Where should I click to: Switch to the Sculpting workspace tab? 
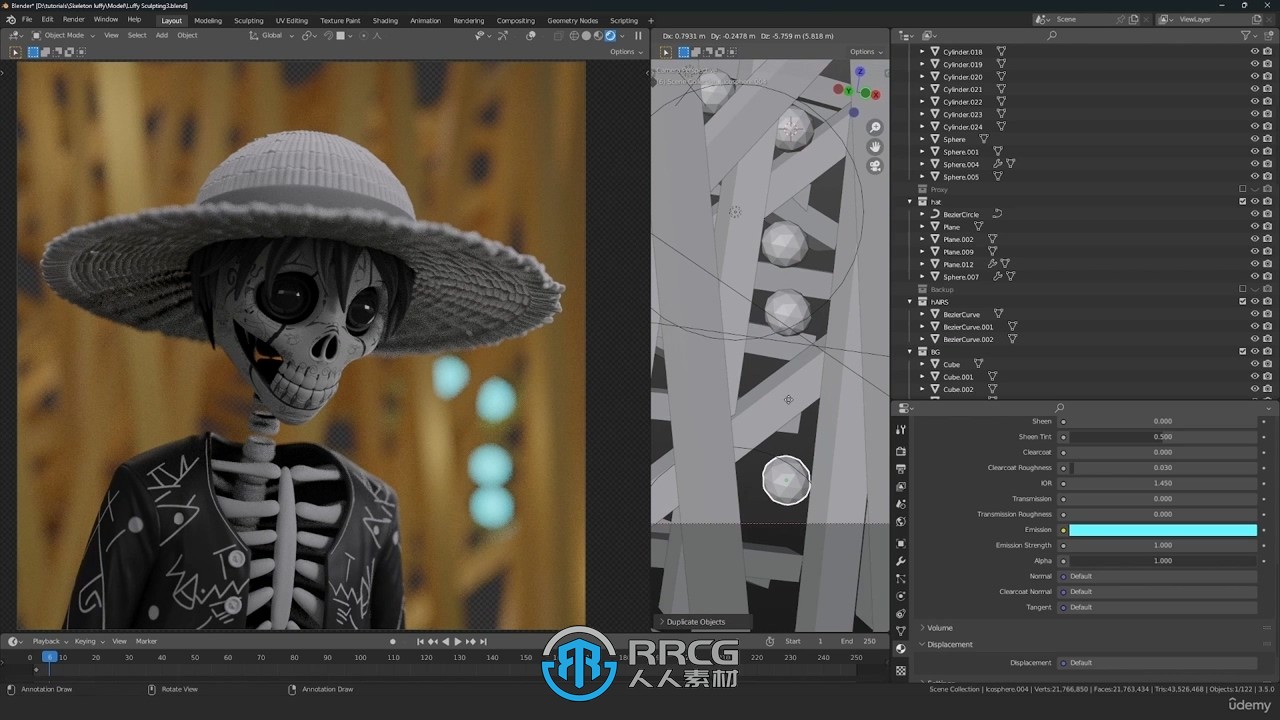249,20
